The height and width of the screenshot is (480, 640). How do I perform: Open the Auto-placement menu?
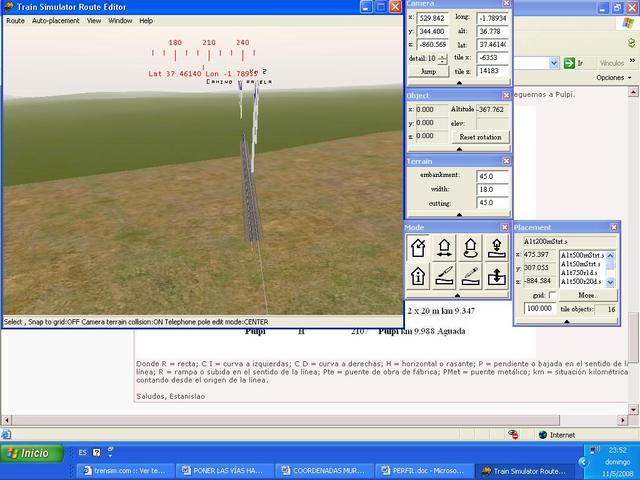tap(54, 20)
